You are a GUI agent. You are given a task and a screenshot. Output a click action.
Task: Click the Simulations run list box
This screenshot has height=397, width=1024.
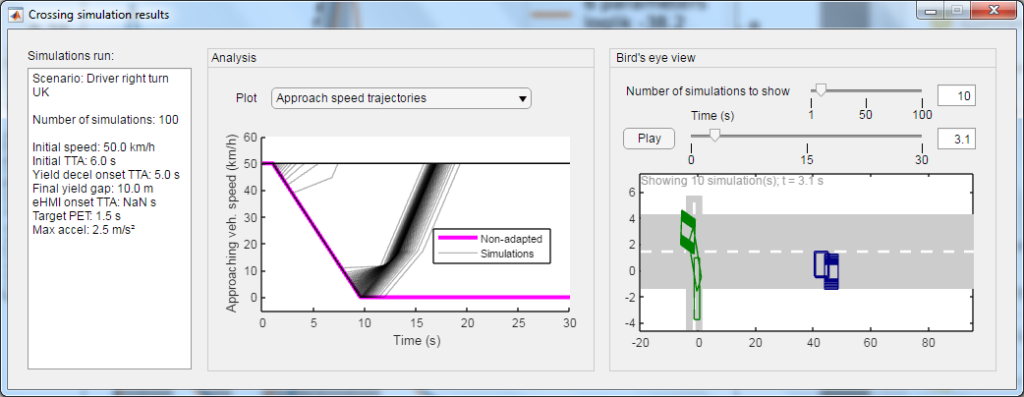coord(110,218)
